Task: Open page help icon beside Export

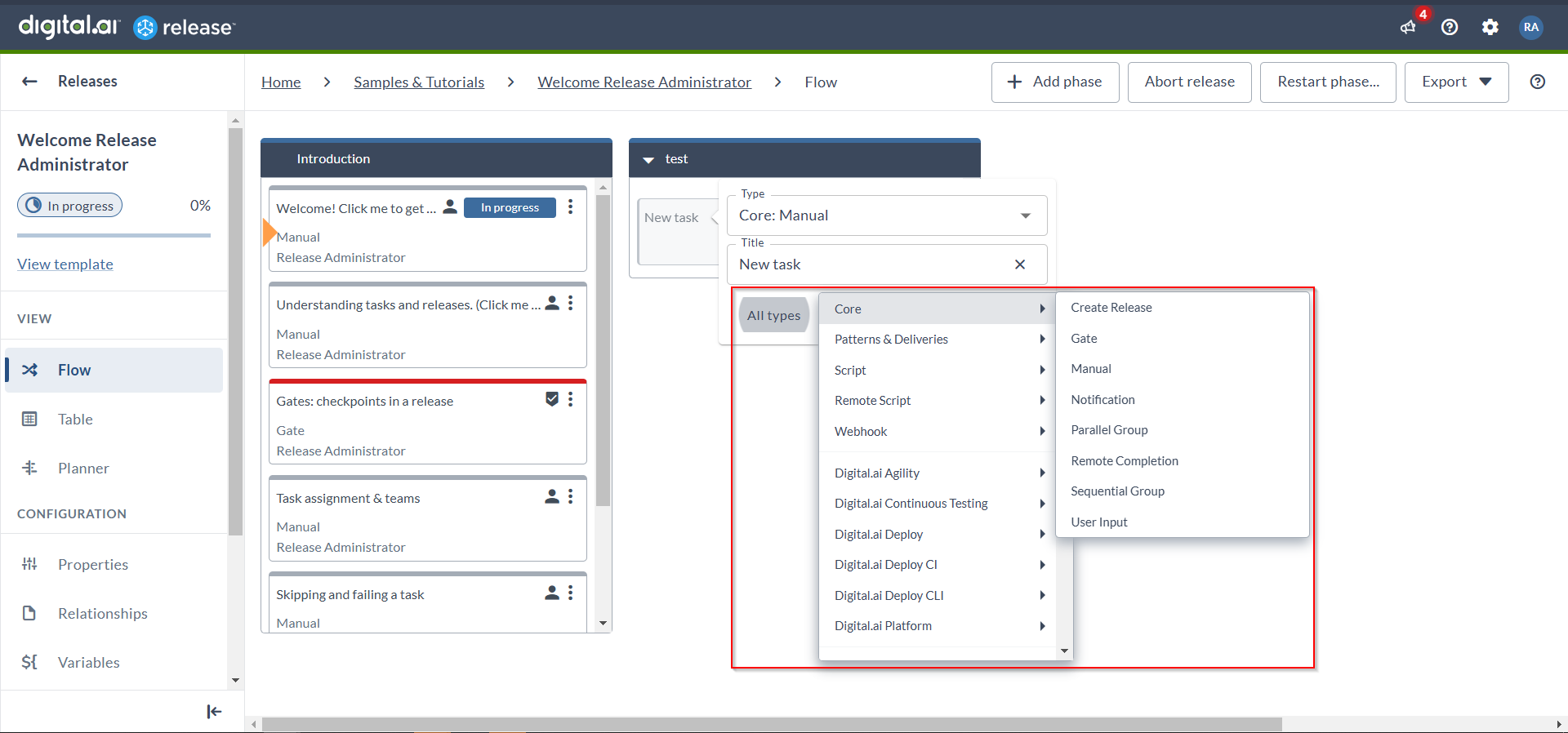Action: pyautogui.click(x=1538, y=82)
